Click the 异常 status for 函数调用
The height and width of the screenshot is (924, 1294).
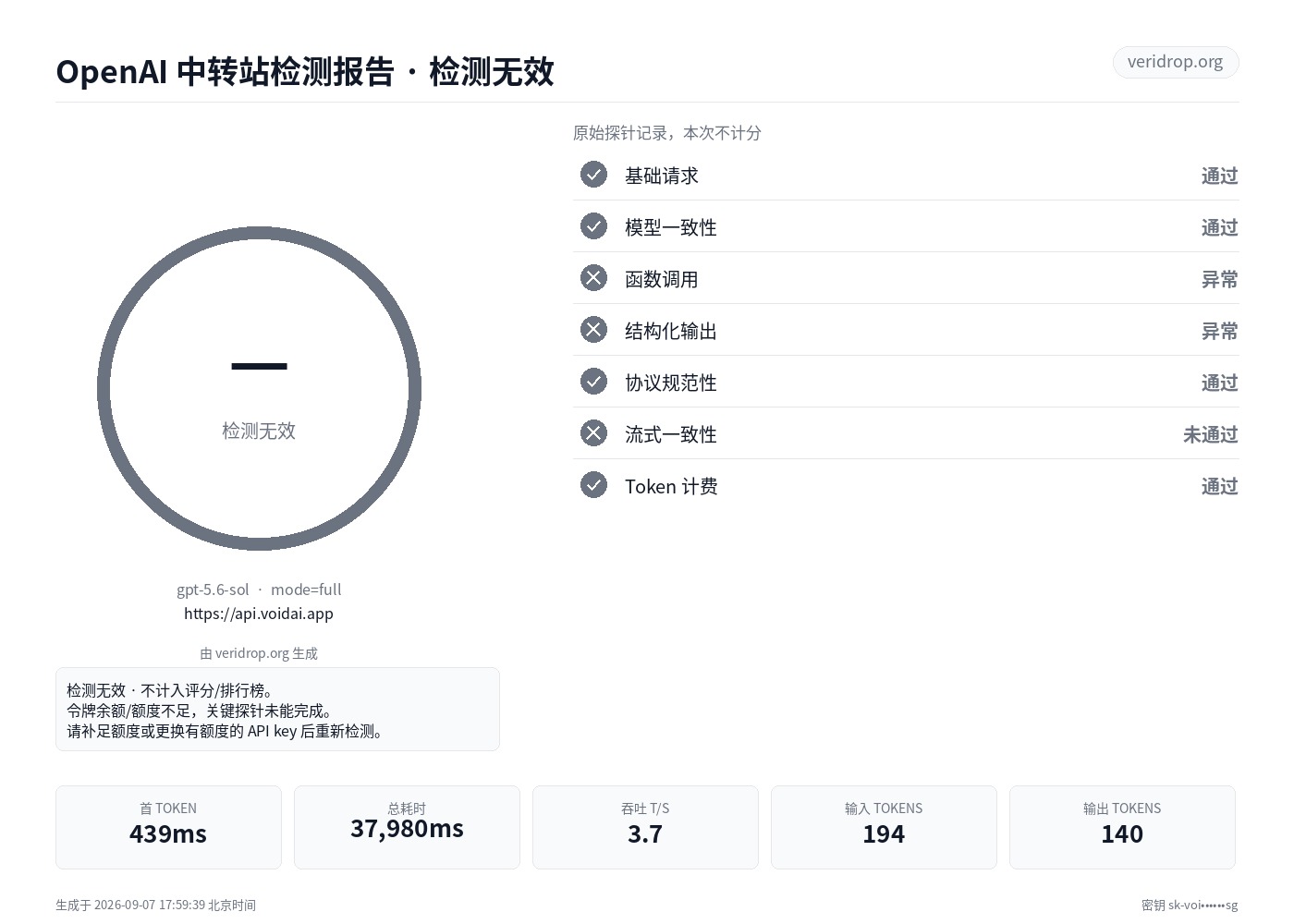tap(1219, 279)
